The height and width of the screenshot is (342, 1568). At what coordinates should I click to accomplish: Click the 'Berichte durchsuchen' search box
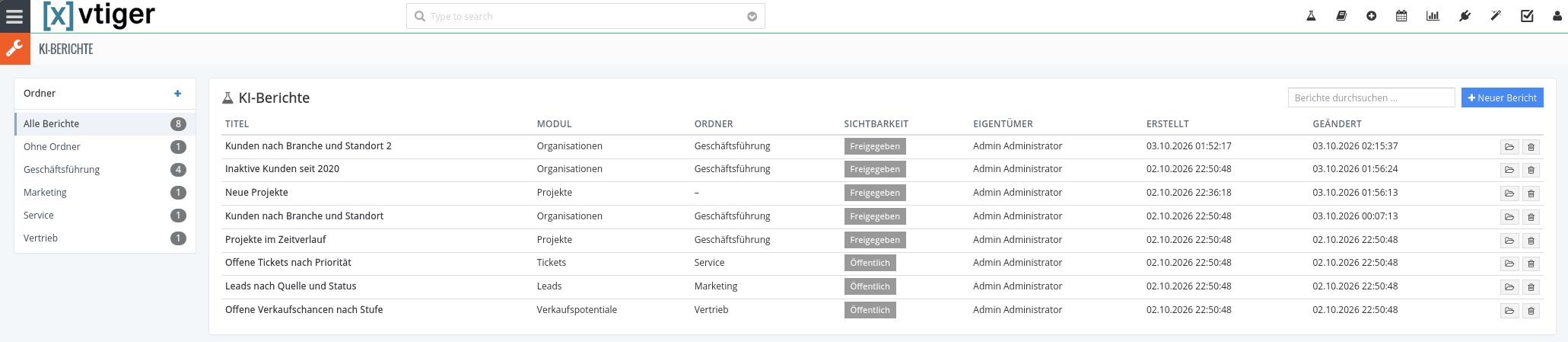click(1371, 97)
